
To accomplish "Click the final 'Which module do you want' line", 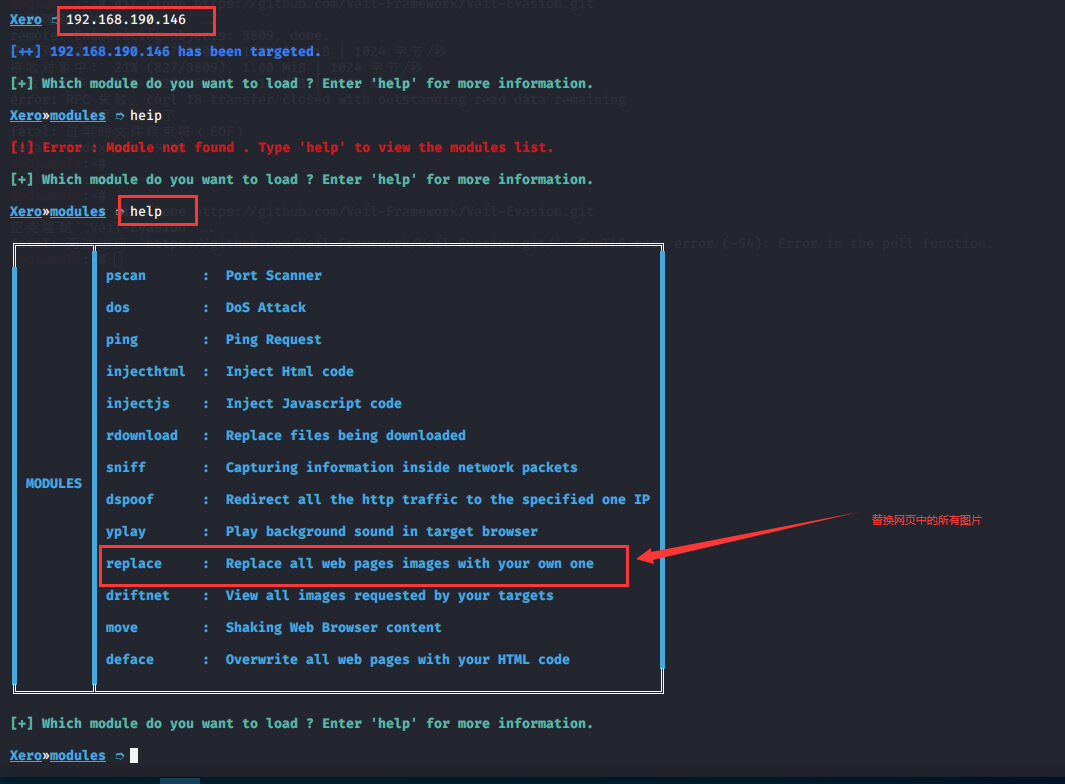I will tap(302, 724).
